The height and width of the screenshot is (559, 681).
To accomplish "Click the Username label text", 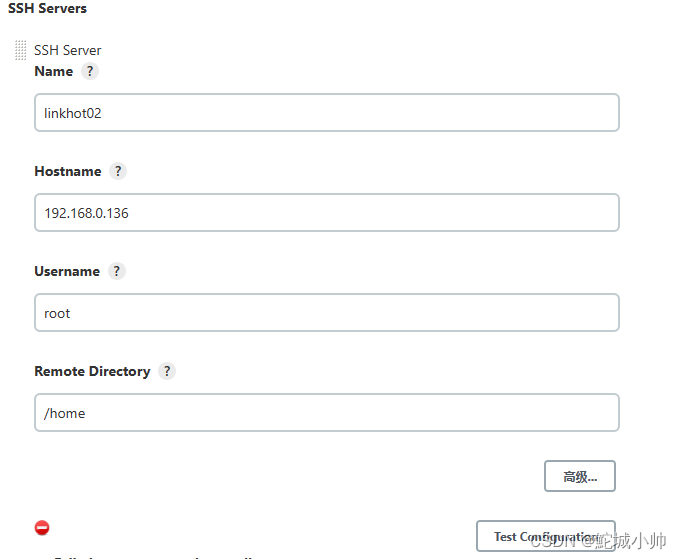I will pyautogui.click(x=67, y=271).
